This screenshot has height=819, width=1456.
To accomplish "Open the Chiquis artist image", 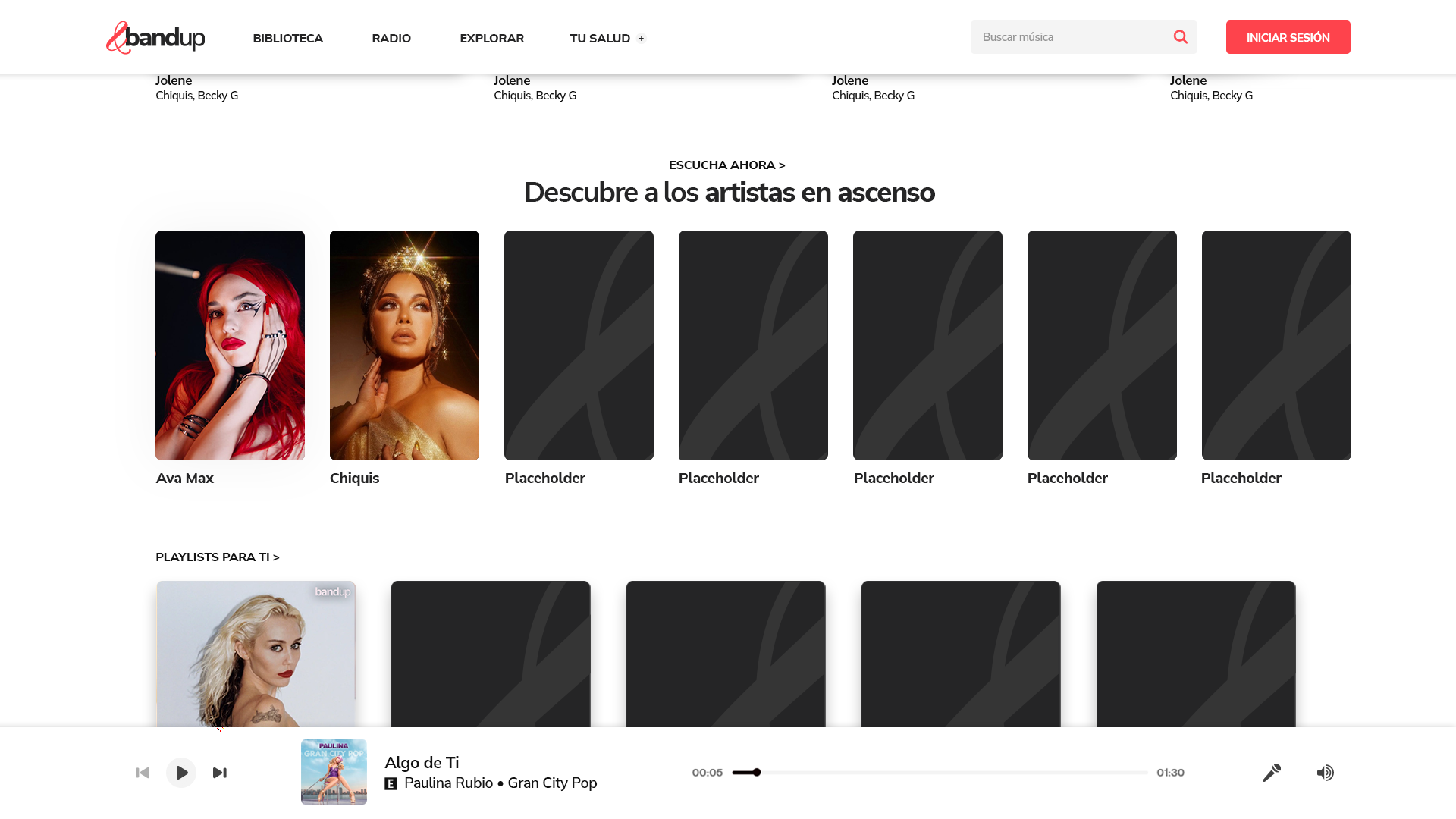I will coord(404,345).
